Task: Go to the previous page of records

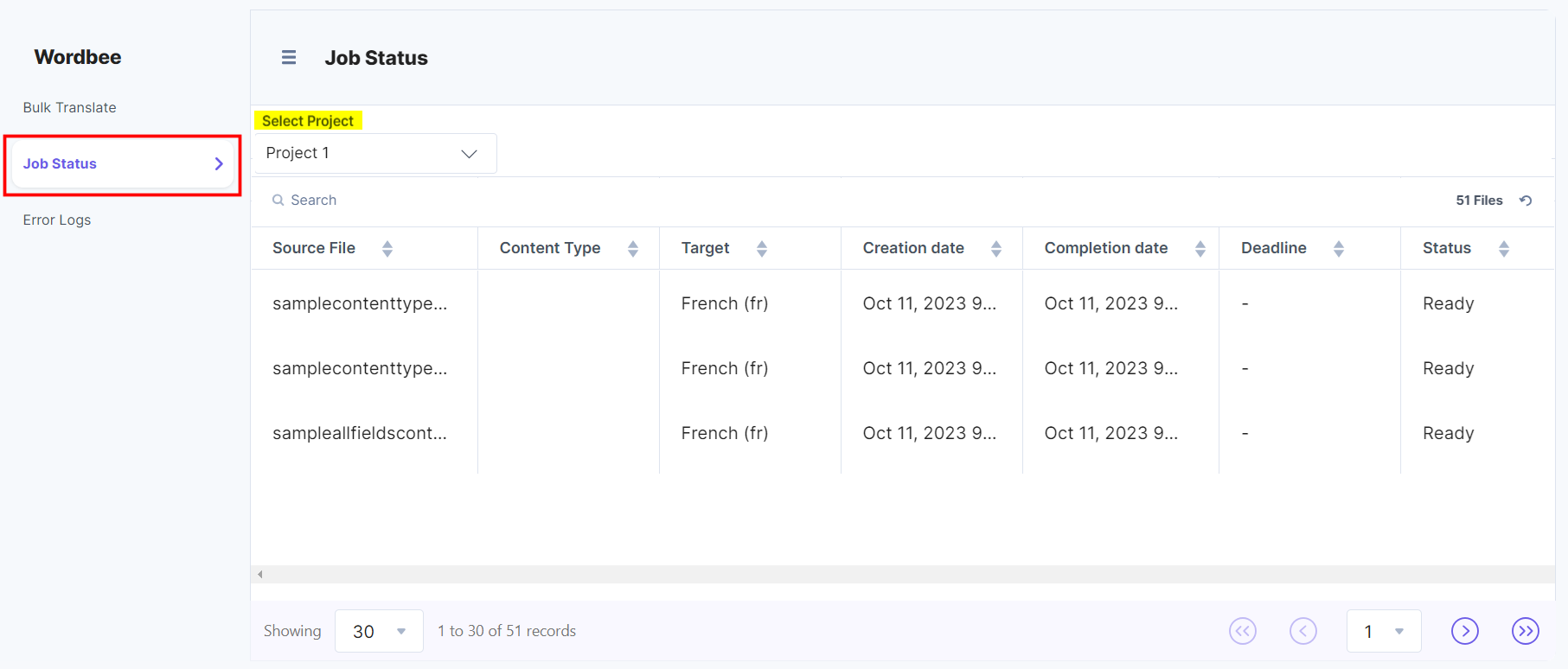Action: [x=1303, y=631]
